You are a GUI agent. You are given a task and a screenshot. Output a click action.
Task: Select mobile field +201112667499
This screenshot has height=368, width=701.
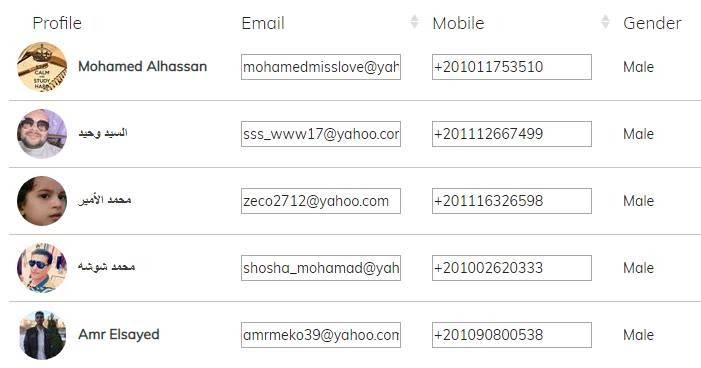pyautogui.click(x=512, y=134)
